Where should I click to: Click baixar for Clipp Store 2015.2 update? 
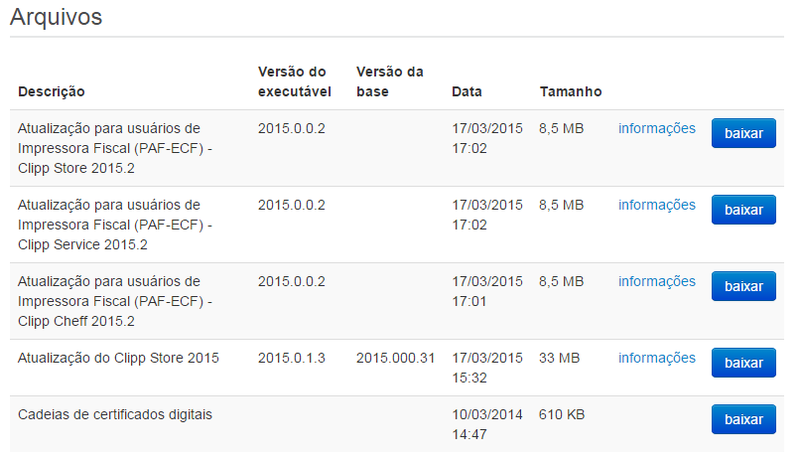pyautogui.click(x=743, y=133)
